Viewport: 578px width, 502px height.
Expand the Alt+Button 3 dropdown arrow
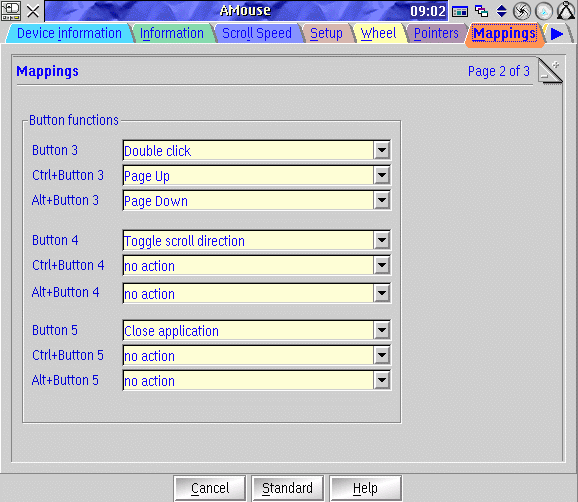(x=382, y=201)
